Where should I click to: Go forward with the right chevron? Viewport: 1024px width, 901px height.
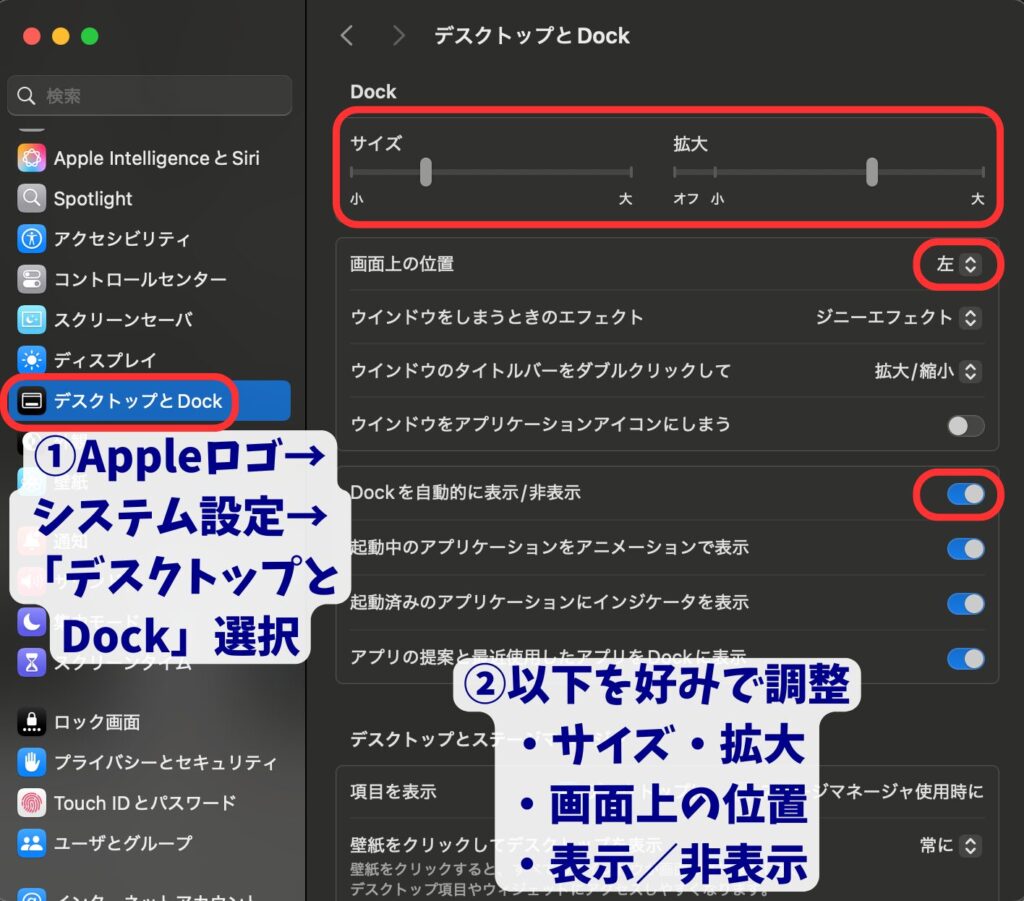[398, 36]
